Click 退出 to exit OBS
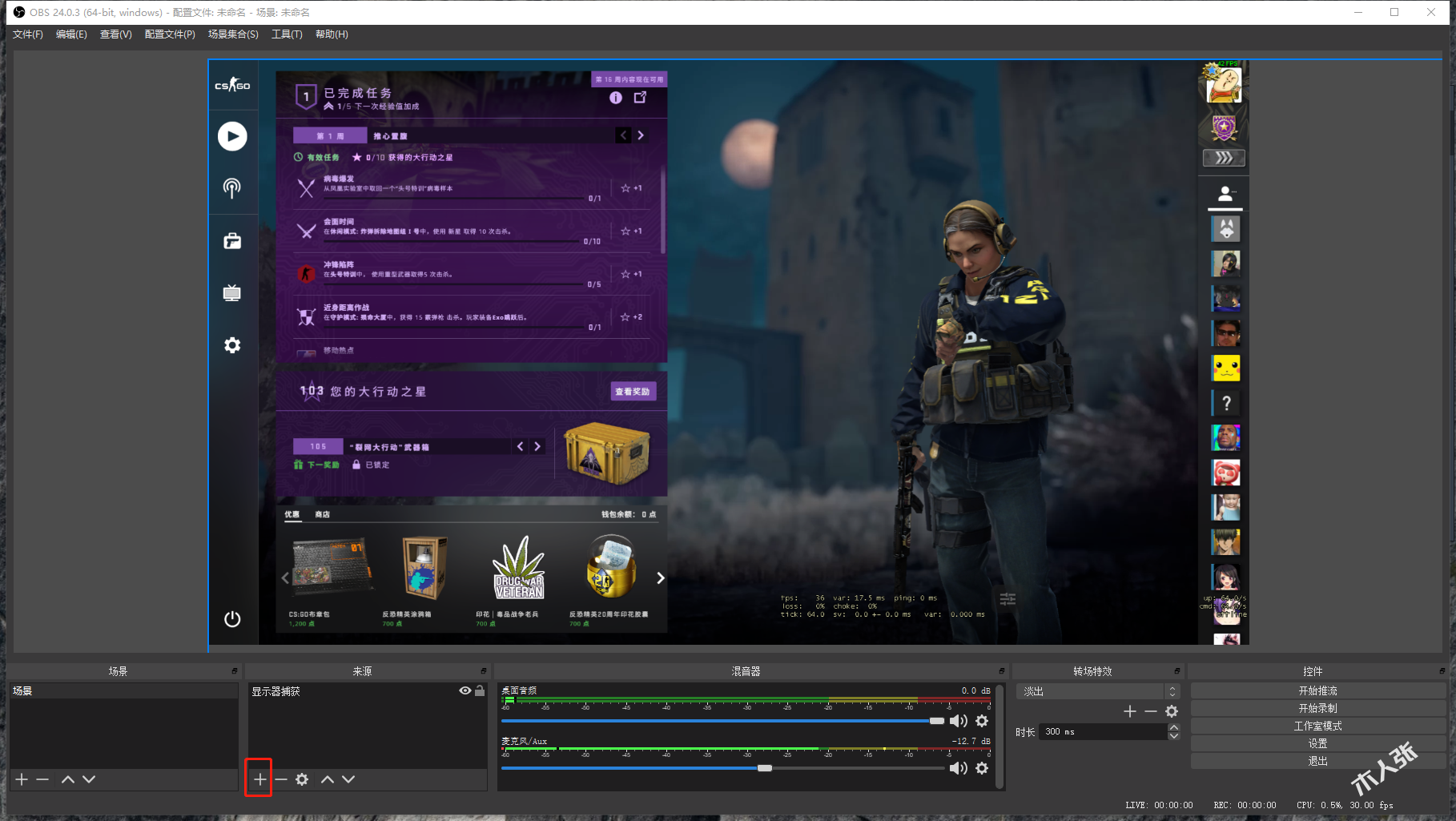1456x821 pixels. (1317, 761)
